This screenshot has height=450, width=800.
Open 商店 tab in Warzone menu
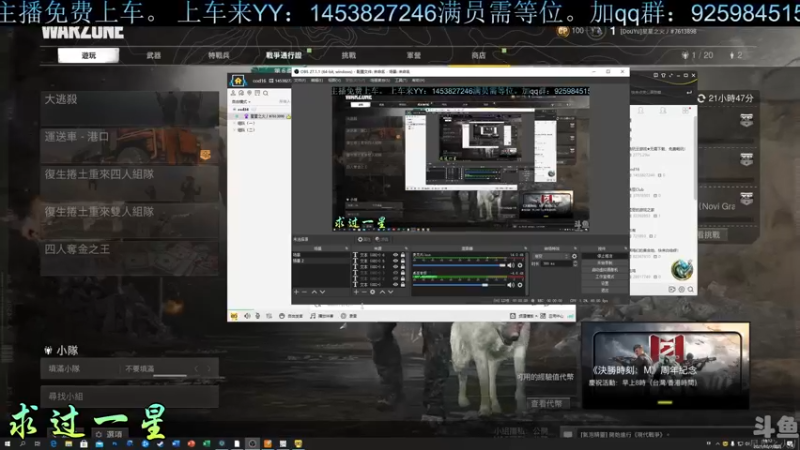tap(479, 55)
